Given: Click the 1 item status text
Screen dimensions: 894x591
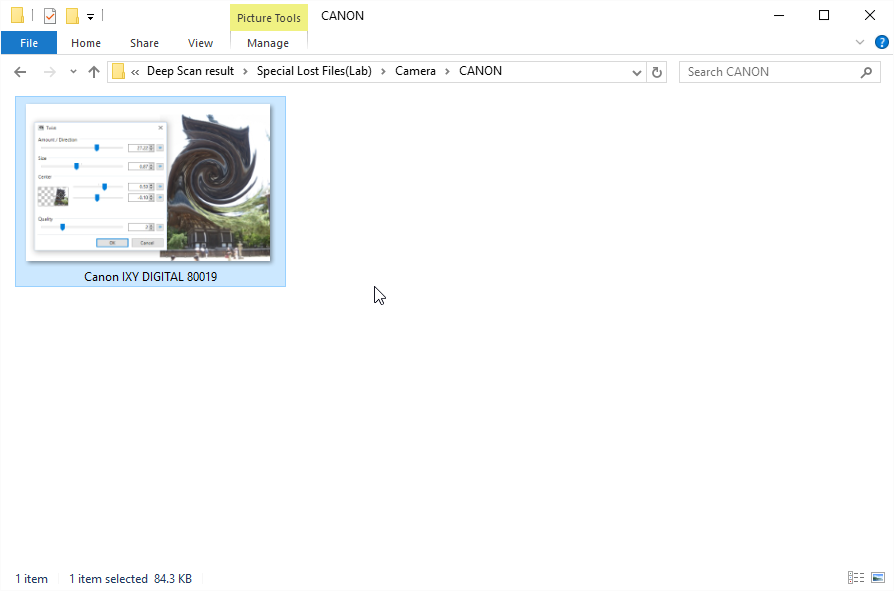Looking at the screenshot, I should pos(31,579).
